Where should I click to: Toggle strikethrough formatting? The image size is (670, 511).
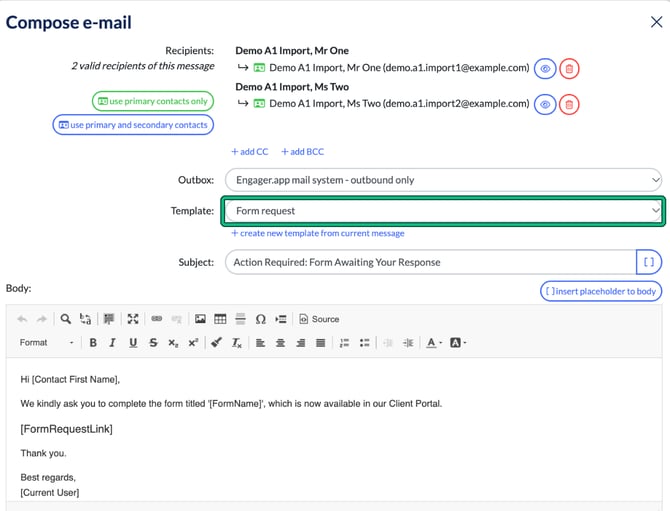point(153,343)
